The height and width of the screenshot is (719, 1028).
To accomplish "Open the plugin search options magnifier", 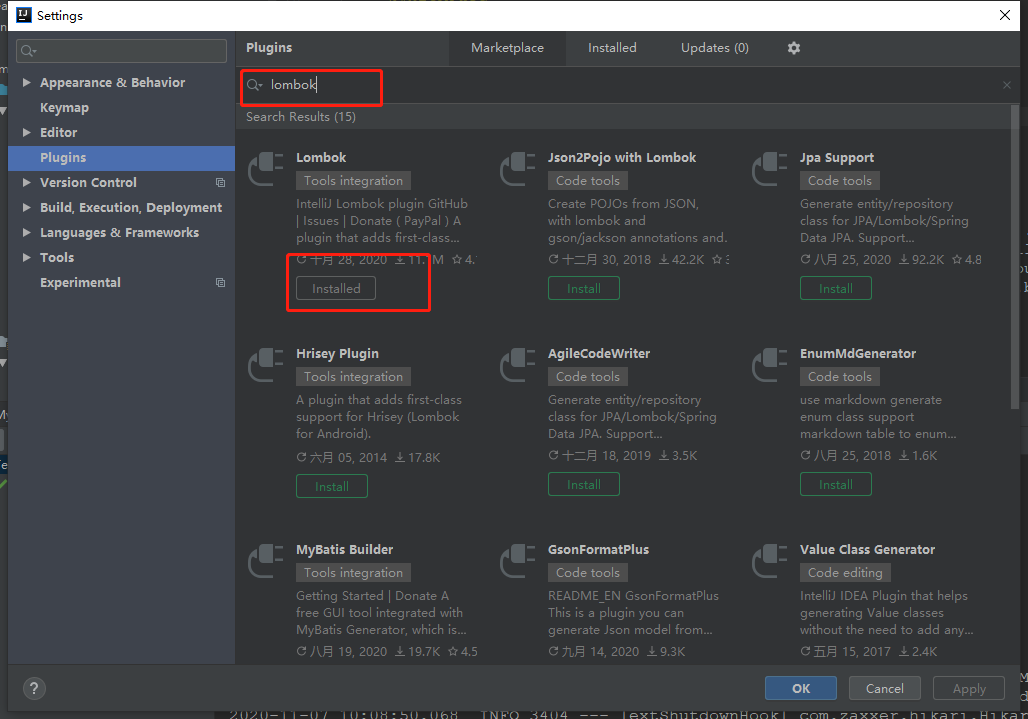I will tap(254, 85).
